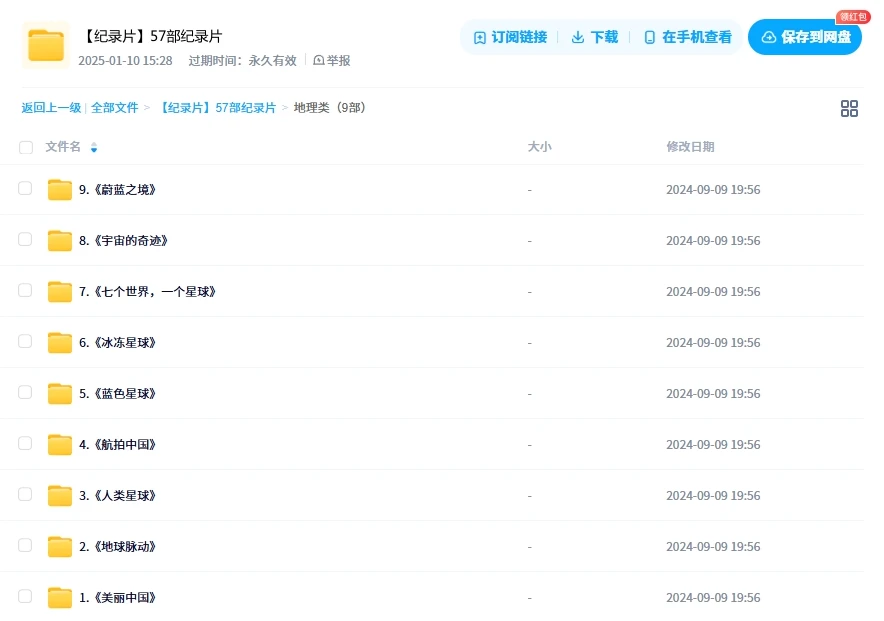The width and height of the screenshot is (884, 621).
Task: Sort files by 修改日期 column
Action: pos(690,147)
